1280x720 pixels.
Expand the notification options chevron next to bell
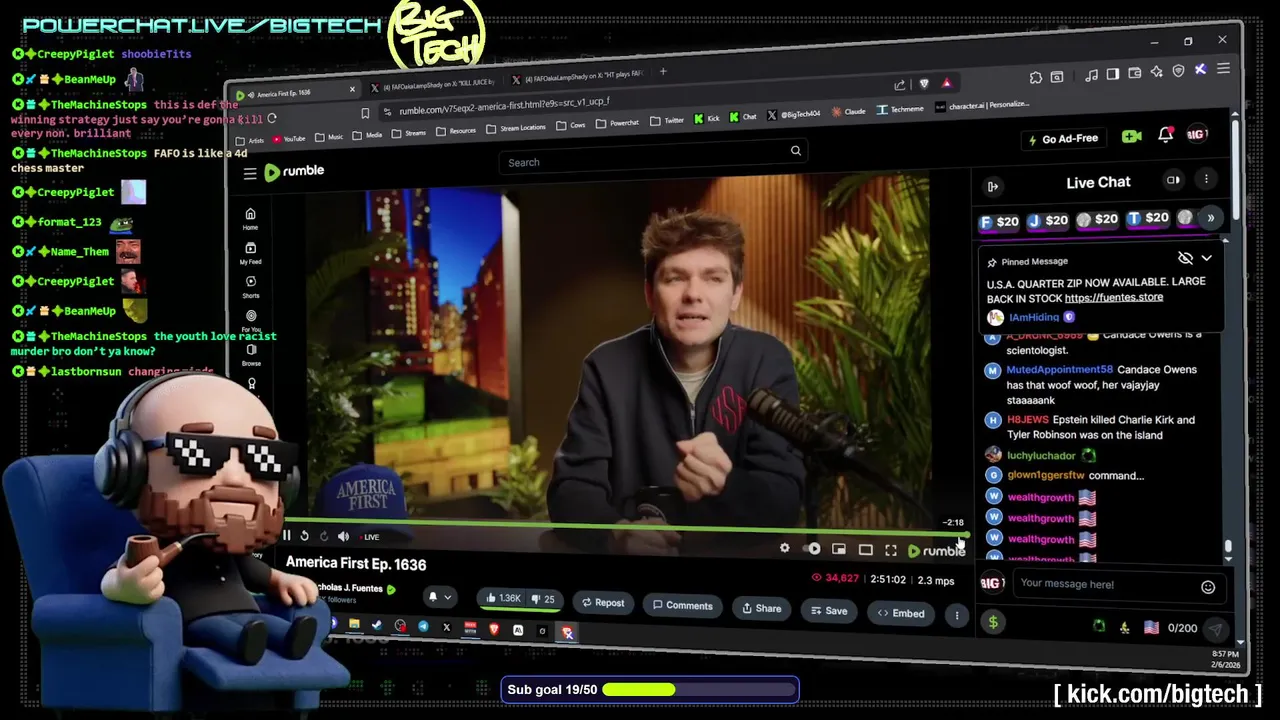pos(447,597)
